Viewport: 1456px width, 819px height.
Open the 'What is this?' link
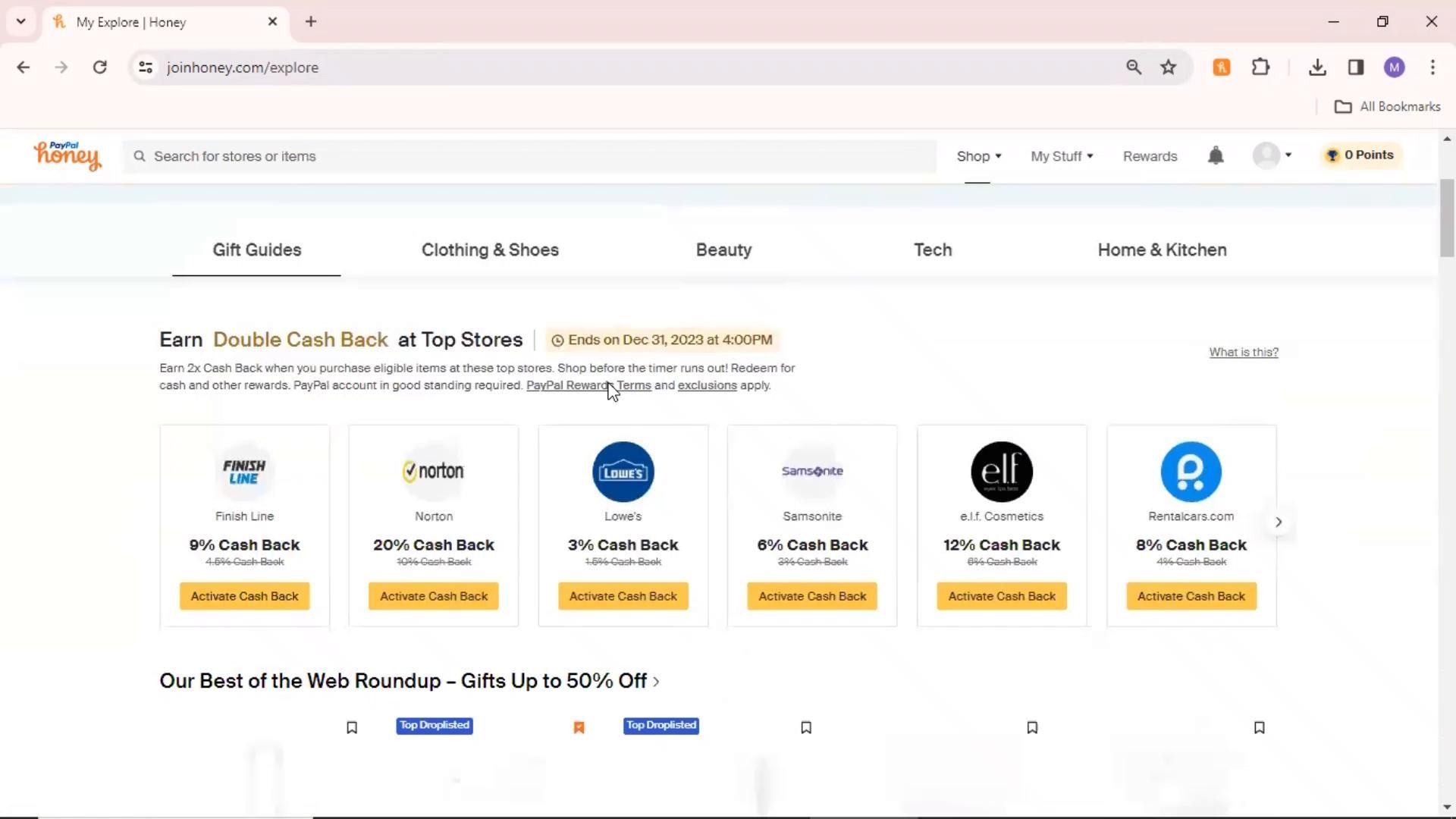(1243, 353)
